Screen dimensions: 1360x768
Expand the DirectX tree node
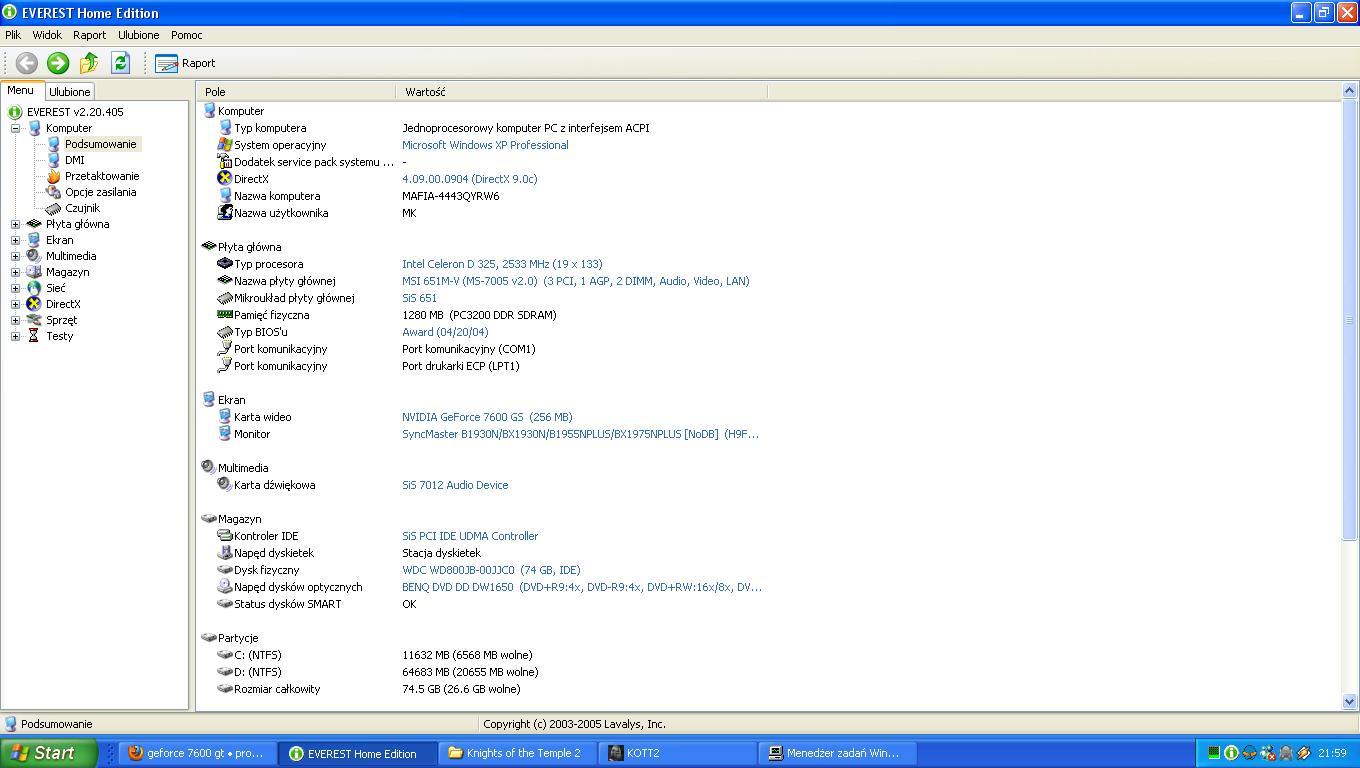[x=16, y=304]
